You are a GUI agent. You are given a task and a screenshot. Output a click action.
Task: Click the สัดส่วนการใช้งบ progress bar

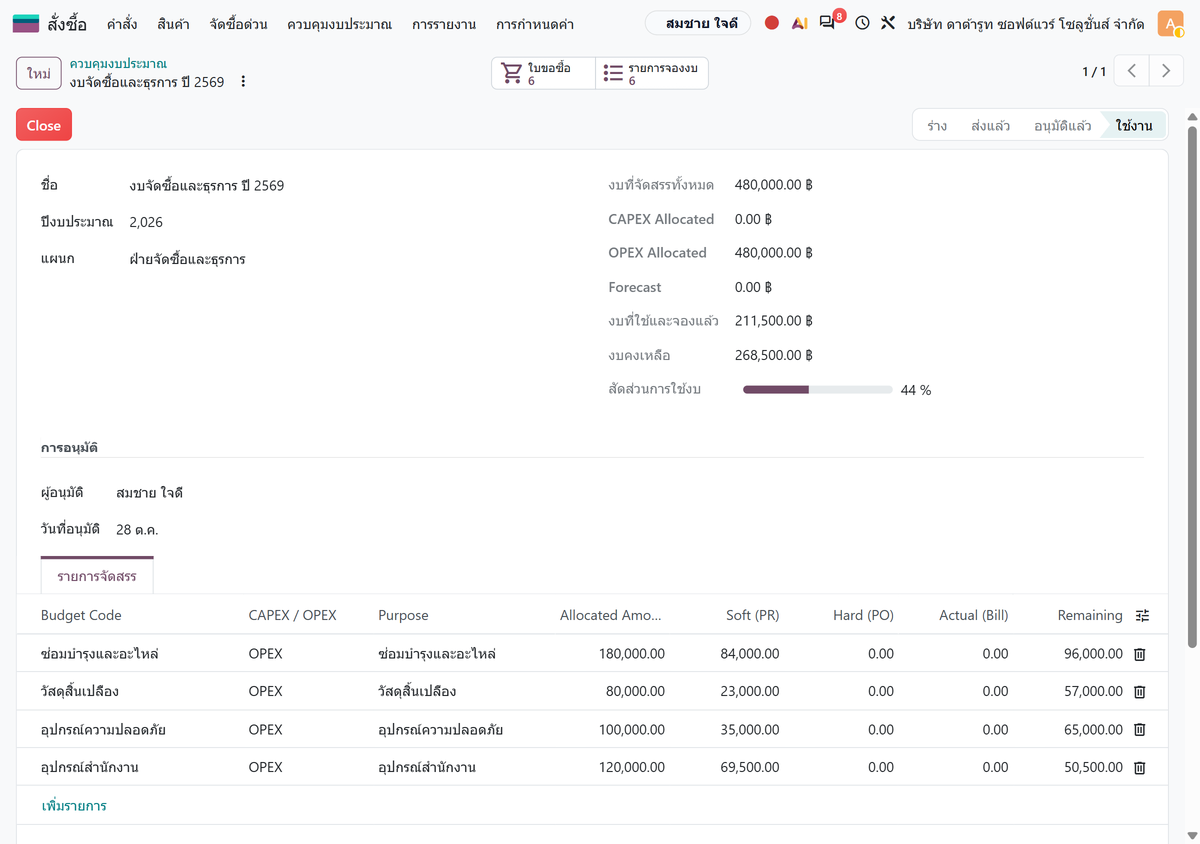pos(818,390)
